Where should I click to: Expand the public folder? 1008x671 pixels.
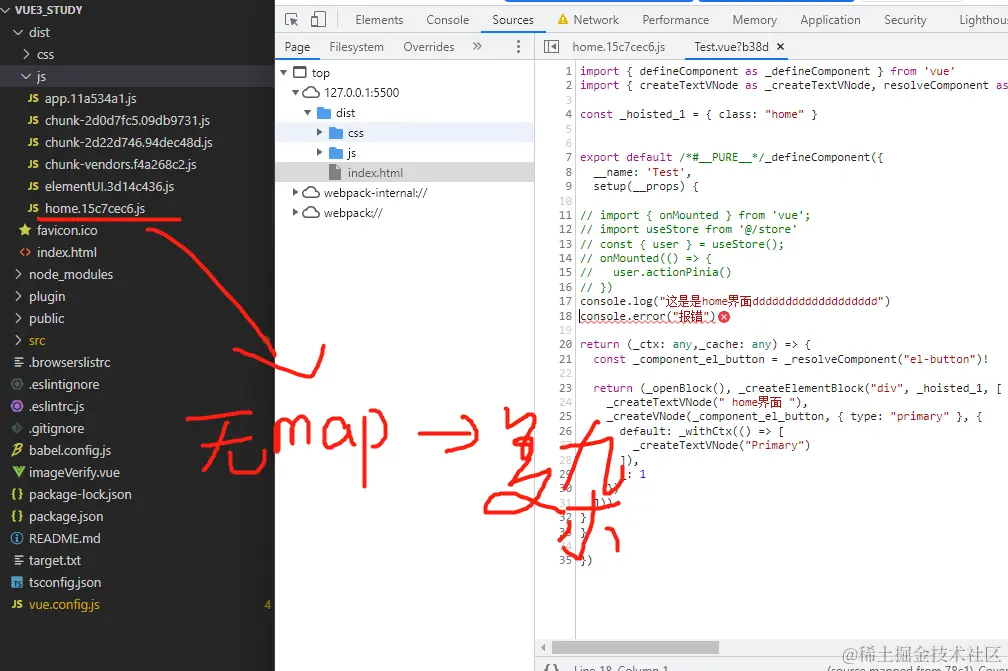coord(18,318)
